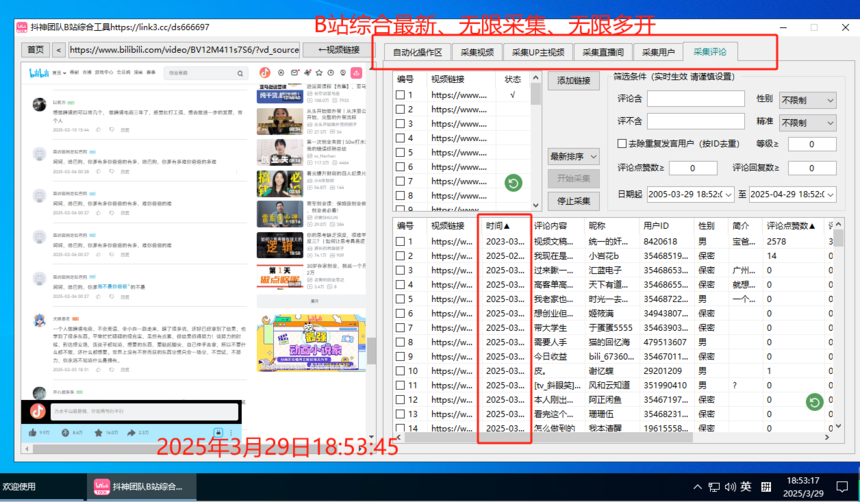860x502 pixels.
Task: Switch to the 采集评论 tab
Action: point(710,52)
